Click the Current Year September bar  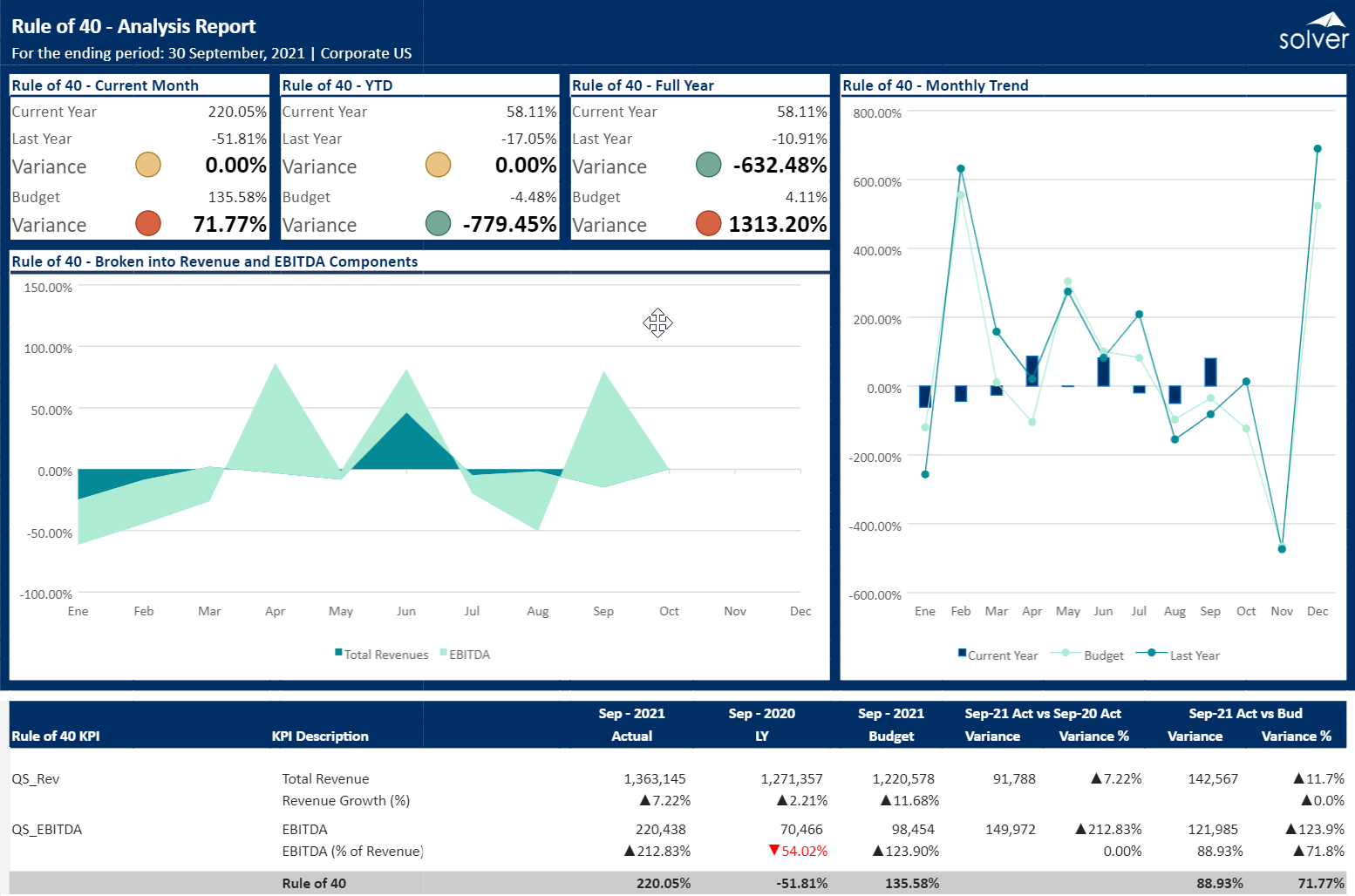pyautogui.click(x=1210, y=372)
